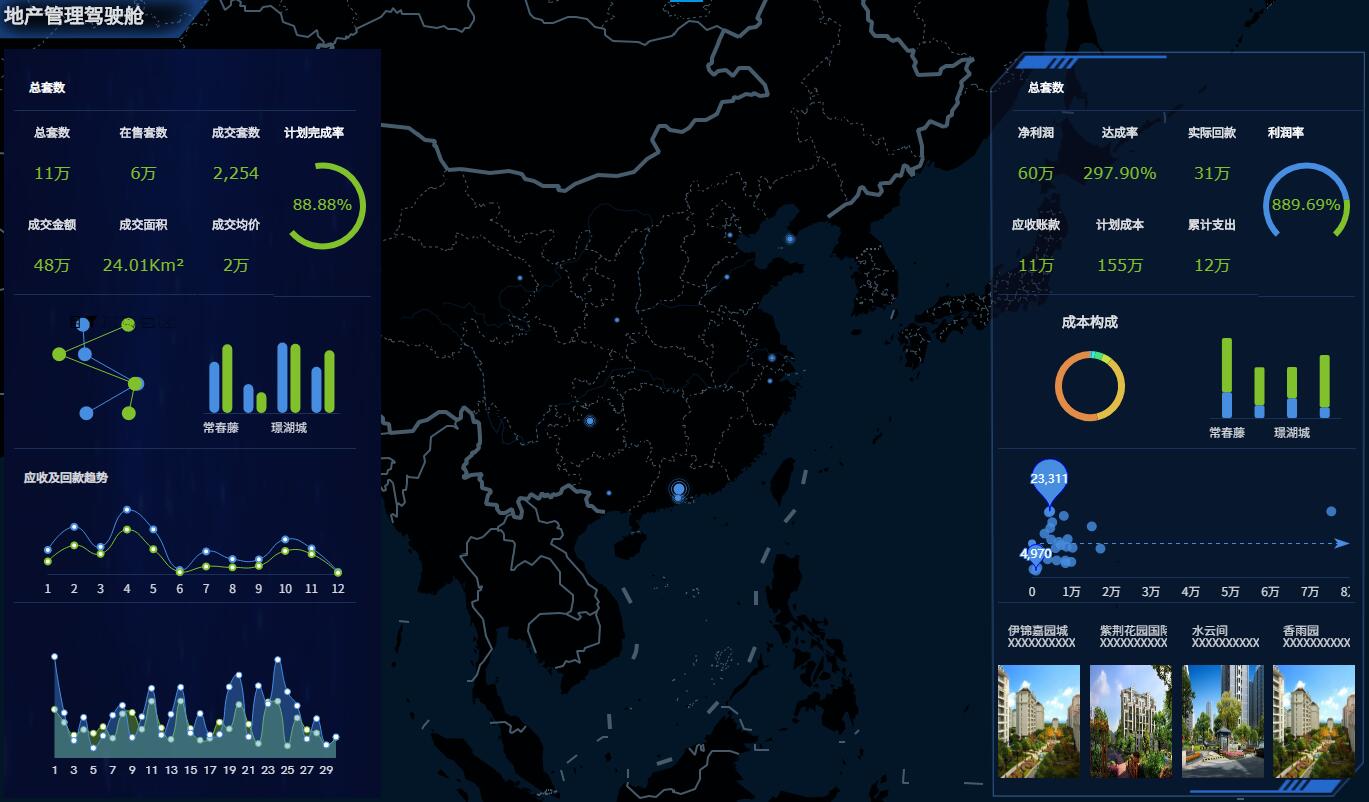The width and height of the screenshot is (1369, 802).
Task: Open the 香雨园 property photo
Action: click(1314, 721)
